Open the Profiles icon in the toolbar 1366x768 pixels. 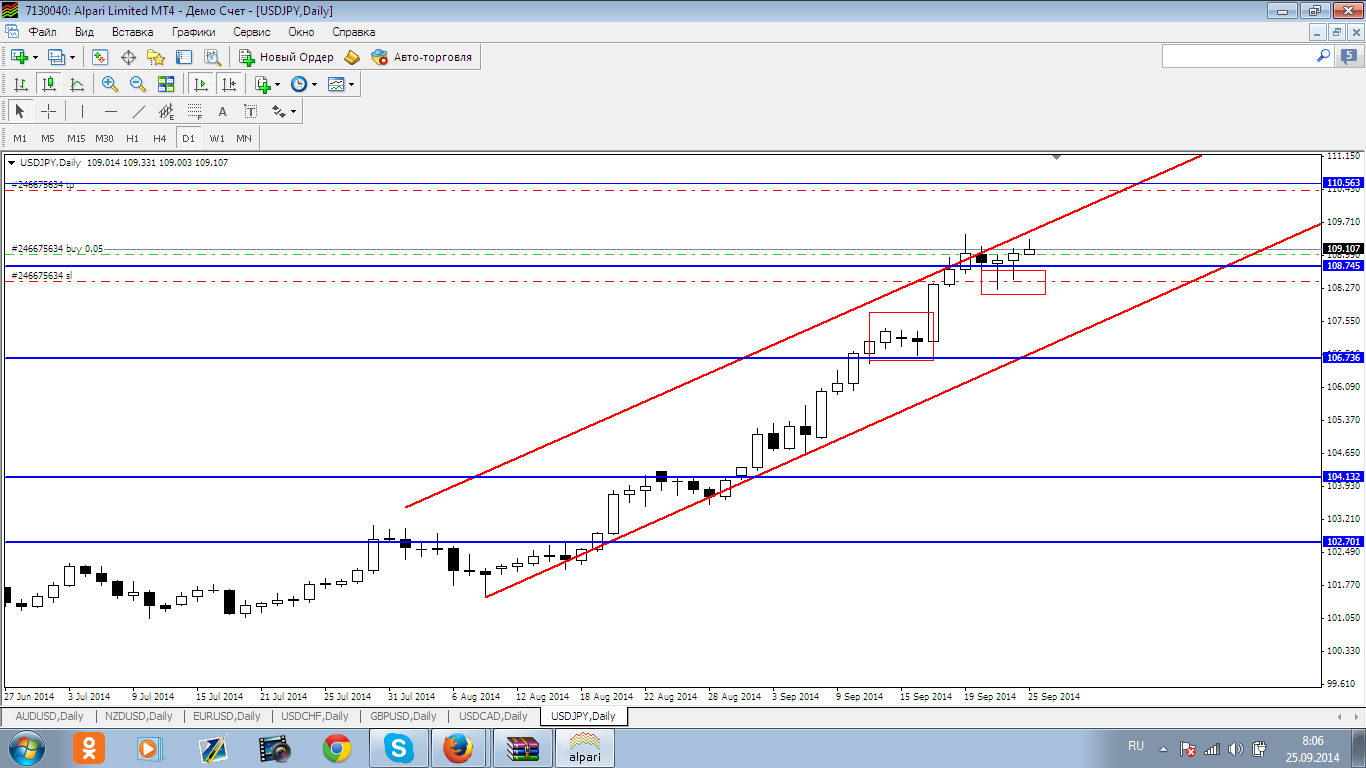[x=56, y=57]
